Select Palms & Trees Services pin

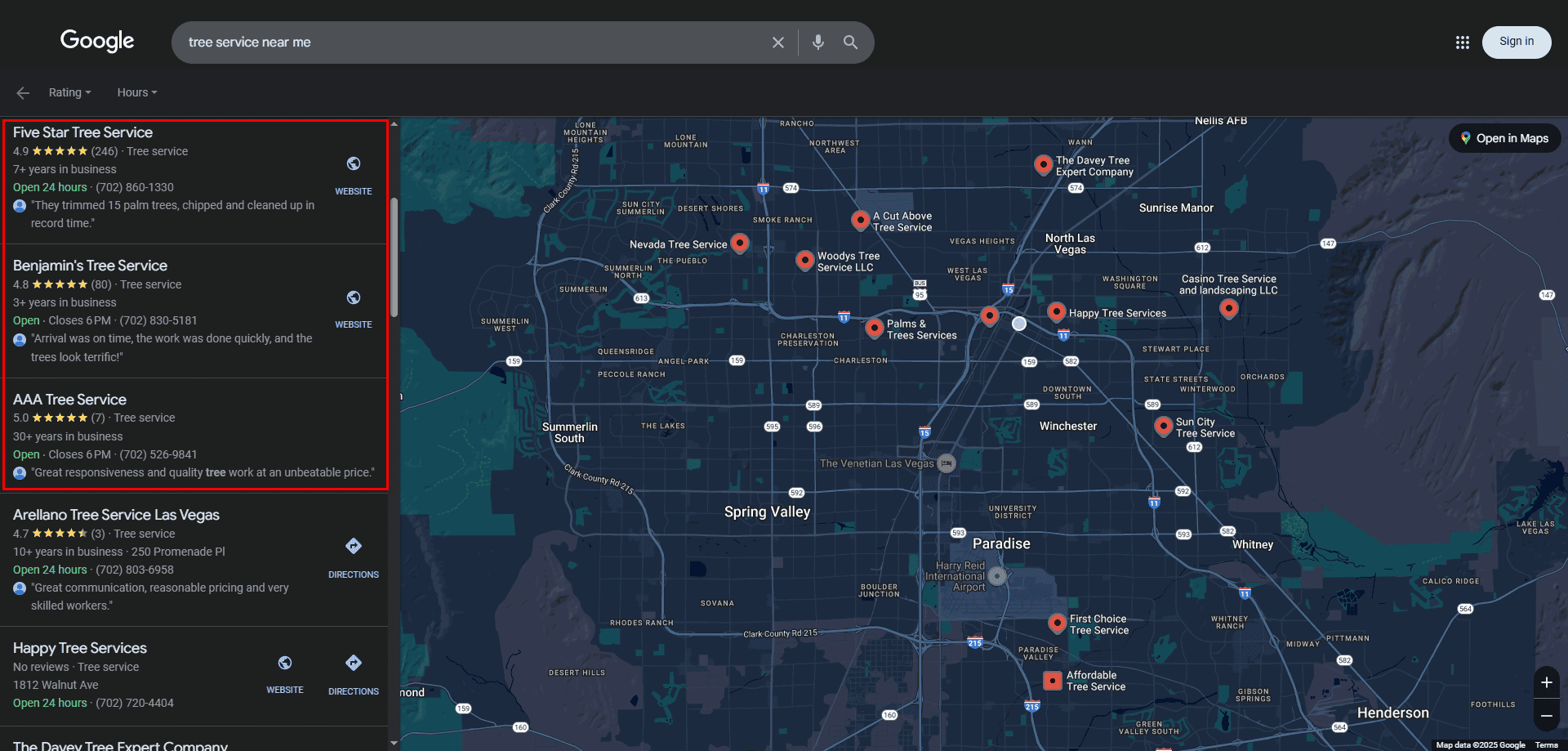pyautogui.click(x=875, y=328)
